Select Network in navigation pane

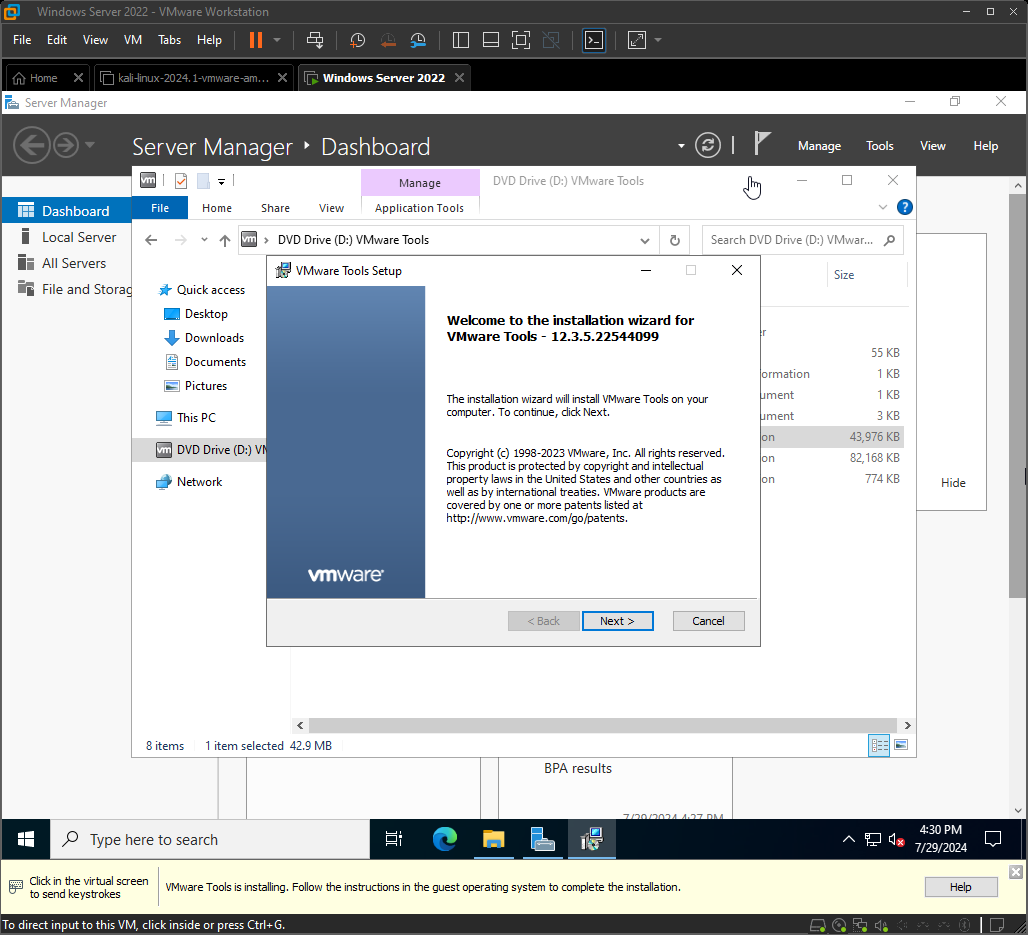[199, 482]
